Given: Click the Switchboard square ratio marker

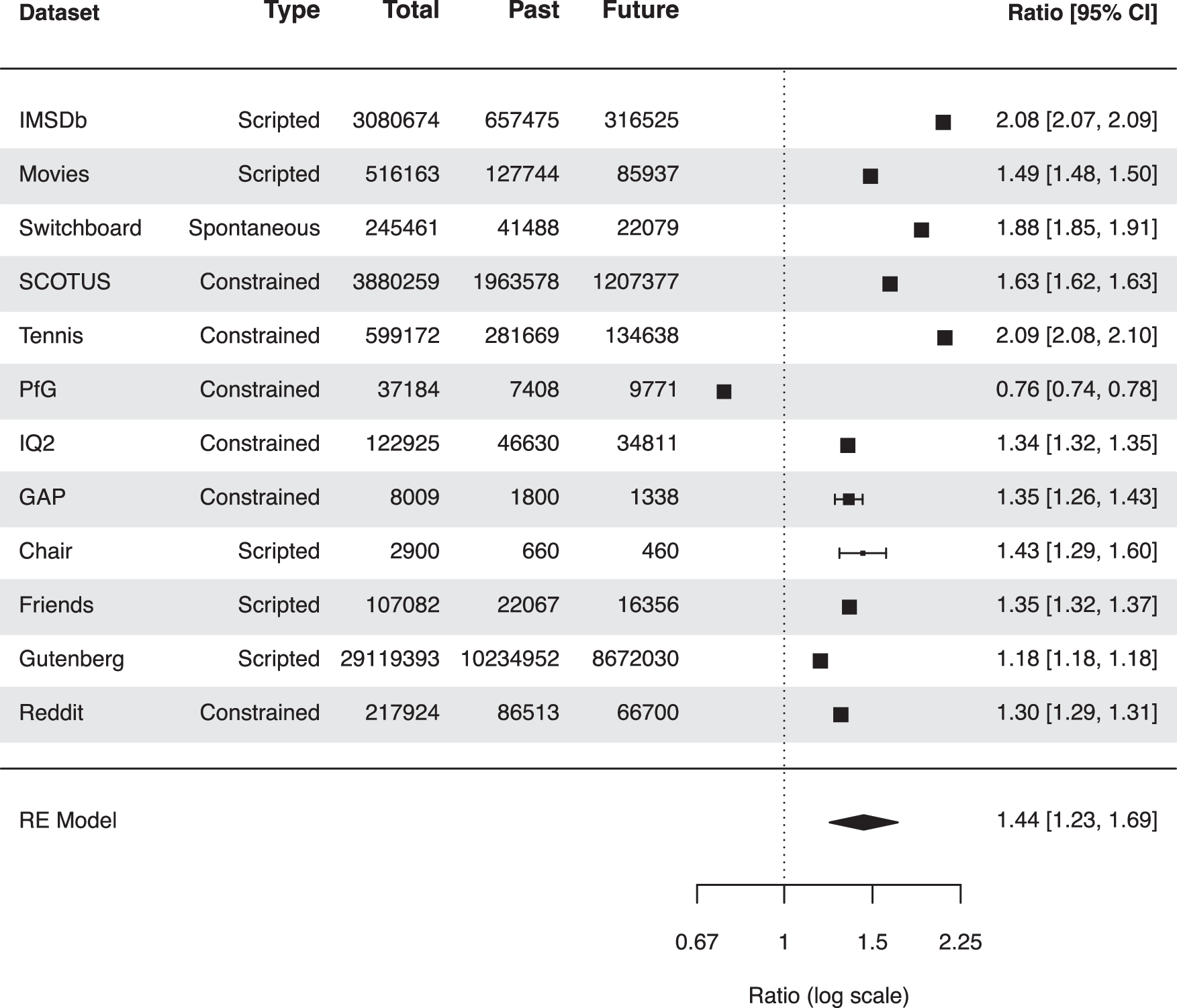Looking at the screenshot, I should pos(921,230).
